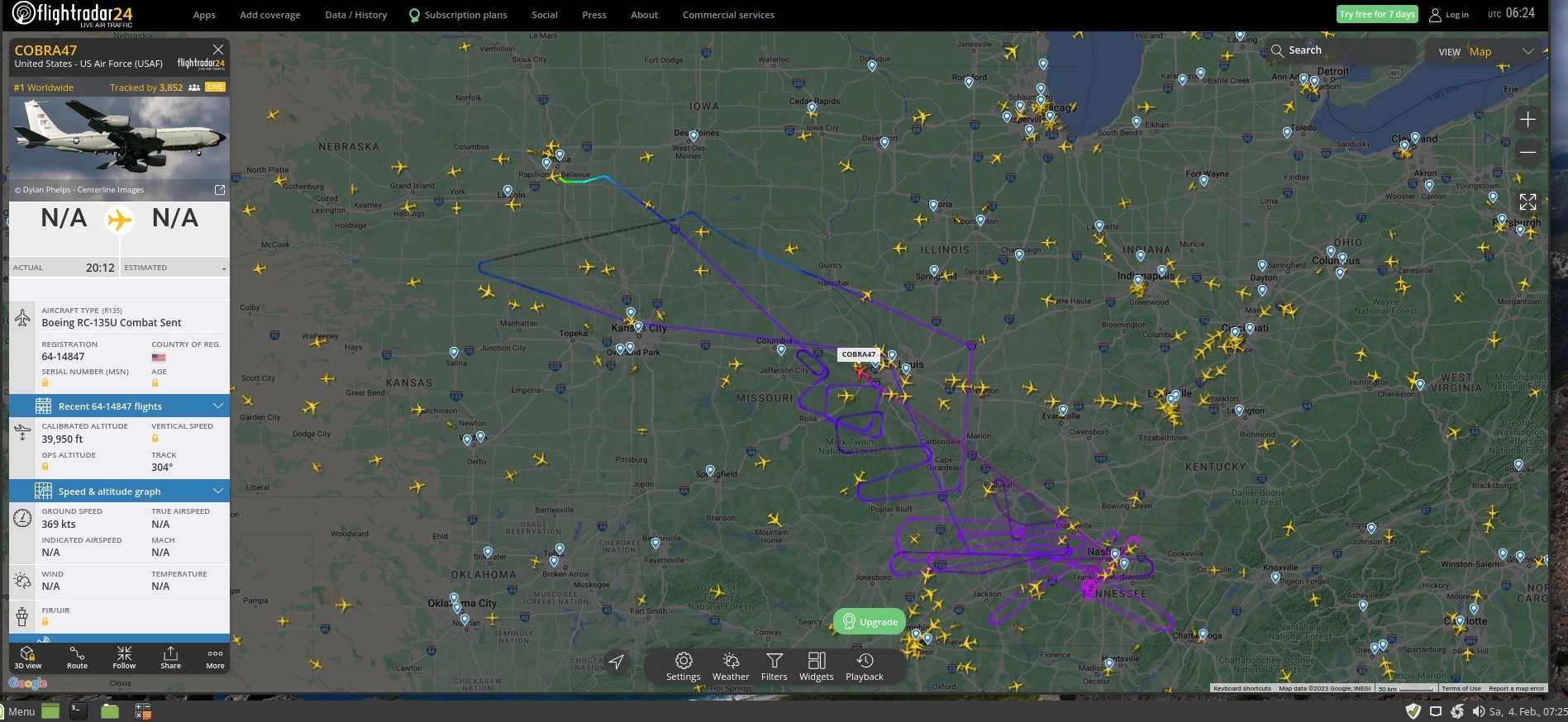Click the wind weather icon

(x=22, y=580)
